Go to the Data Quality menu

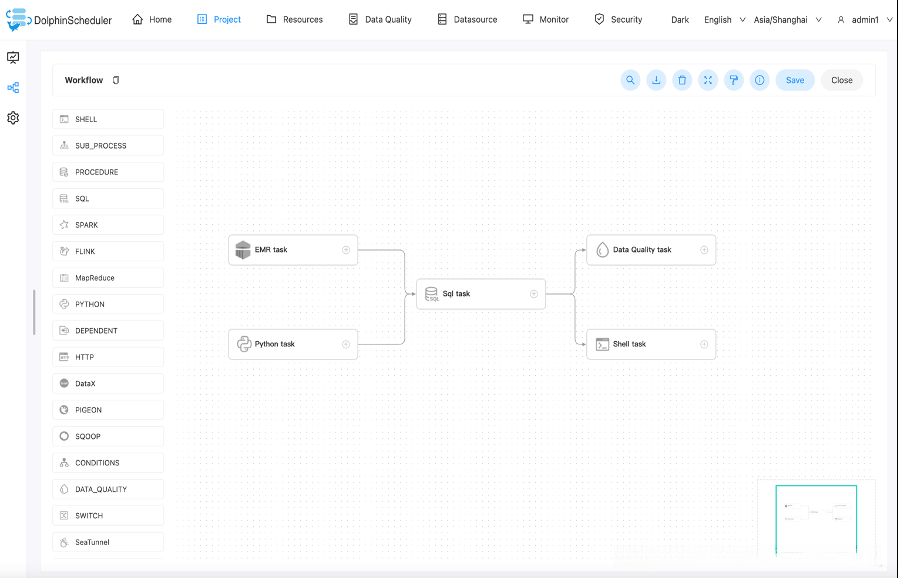click(x=380, y=19)
